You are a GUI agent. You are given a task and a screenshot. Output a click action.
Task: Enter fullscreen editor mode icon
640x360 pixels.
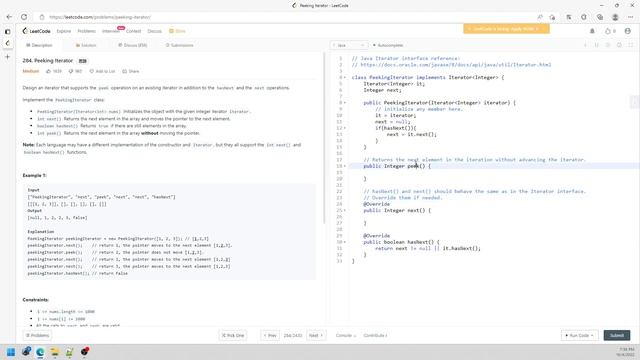point(631,45)
